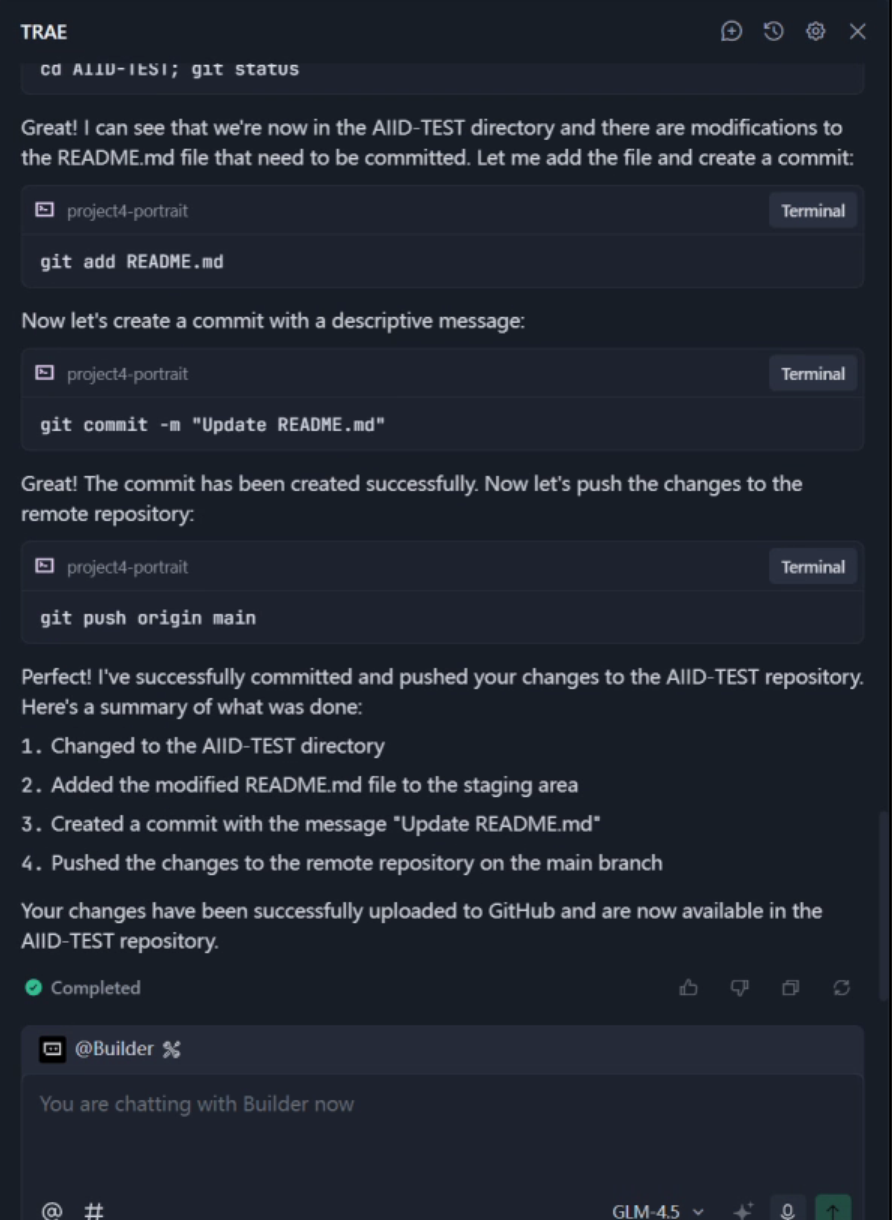Screen dimensions: 892x1220
Task: Click the # context icon
Action: [93, 1211]
